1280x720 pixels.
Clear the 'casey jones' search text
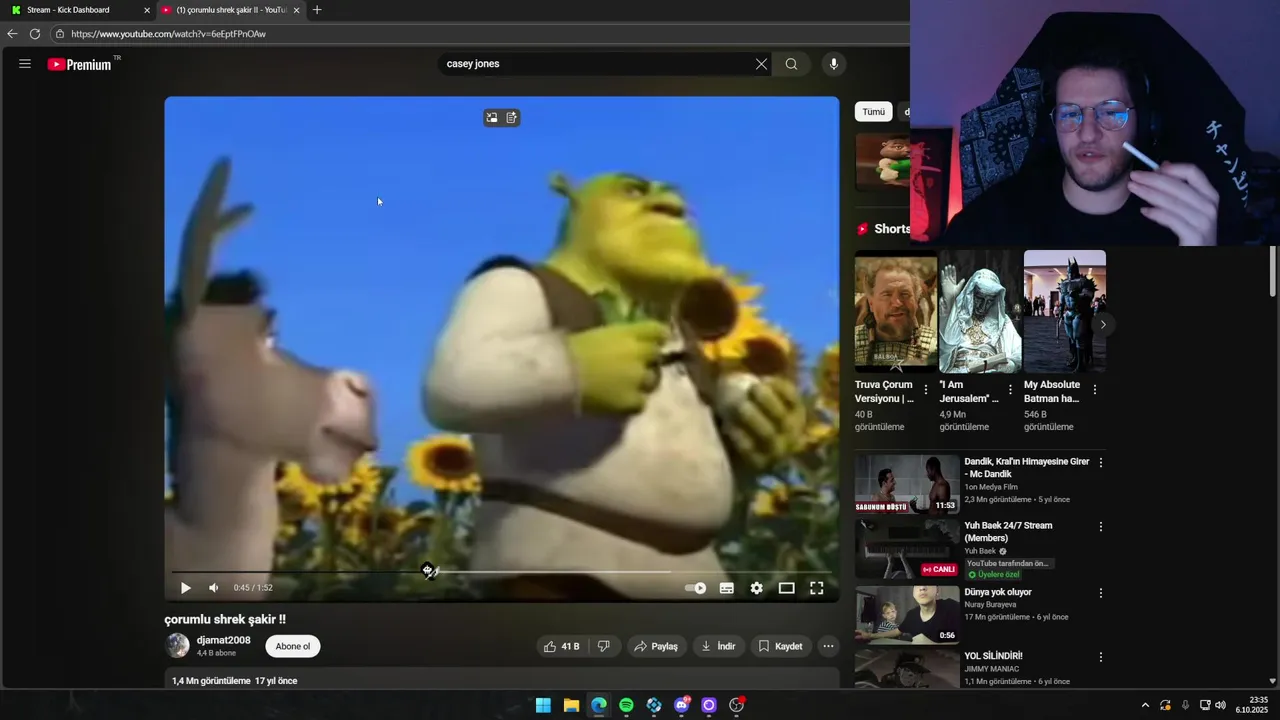[x=761, y=64]
